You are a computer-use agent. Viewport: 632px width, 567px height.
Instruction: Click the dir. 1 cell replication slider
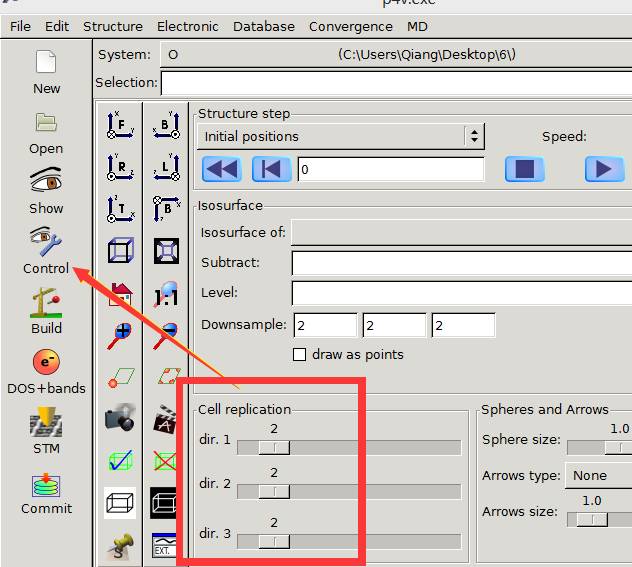(x=274, y=447)
